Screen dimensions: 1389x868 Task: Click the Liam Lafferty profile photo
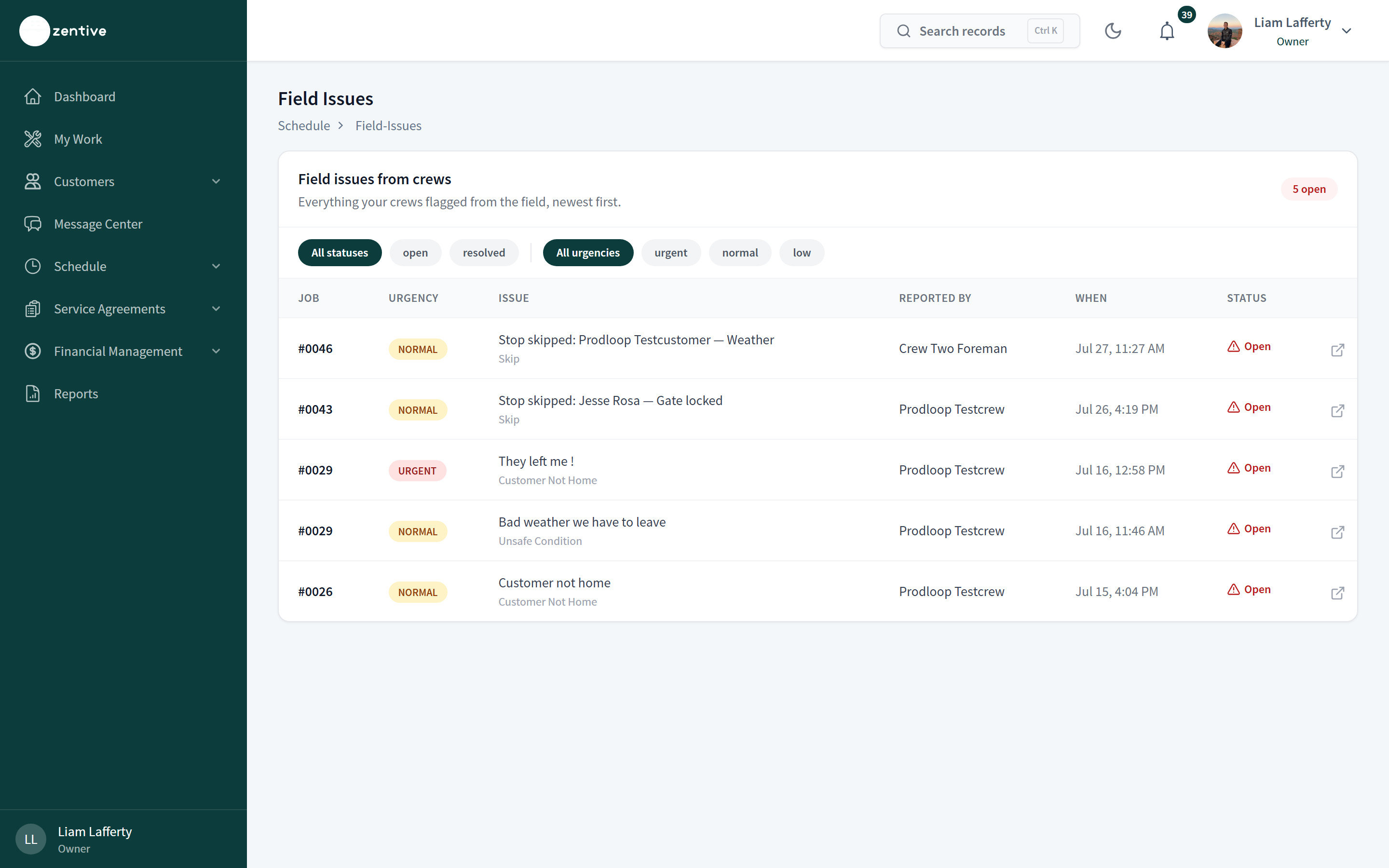pos(1225,31)
